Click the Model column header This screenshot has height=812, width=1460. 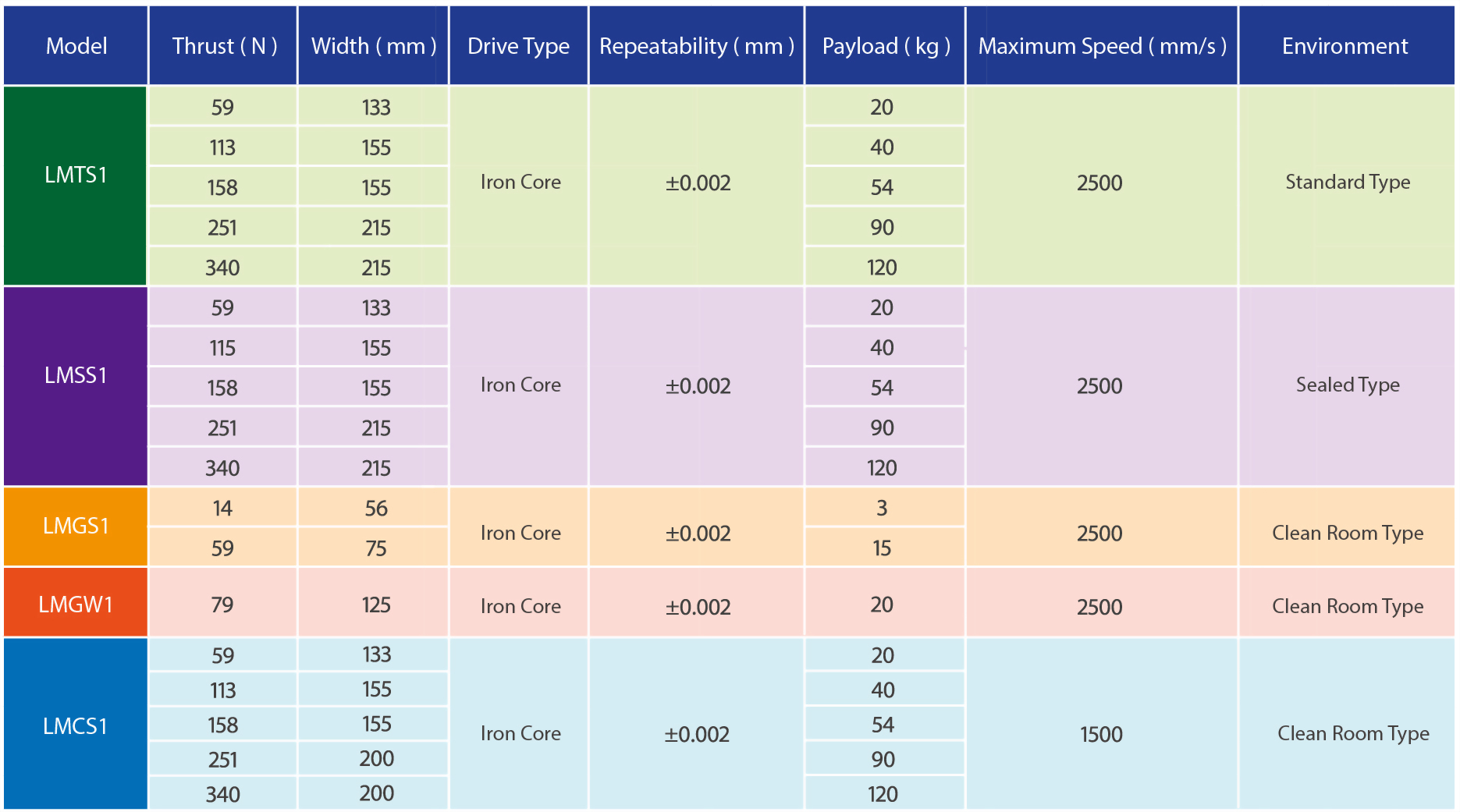click(76, 46)
